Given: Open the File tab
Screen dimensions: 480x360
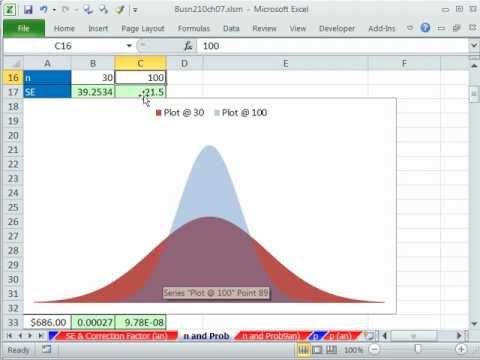Looking at the screenshot, I should click(x=24, y=28).
